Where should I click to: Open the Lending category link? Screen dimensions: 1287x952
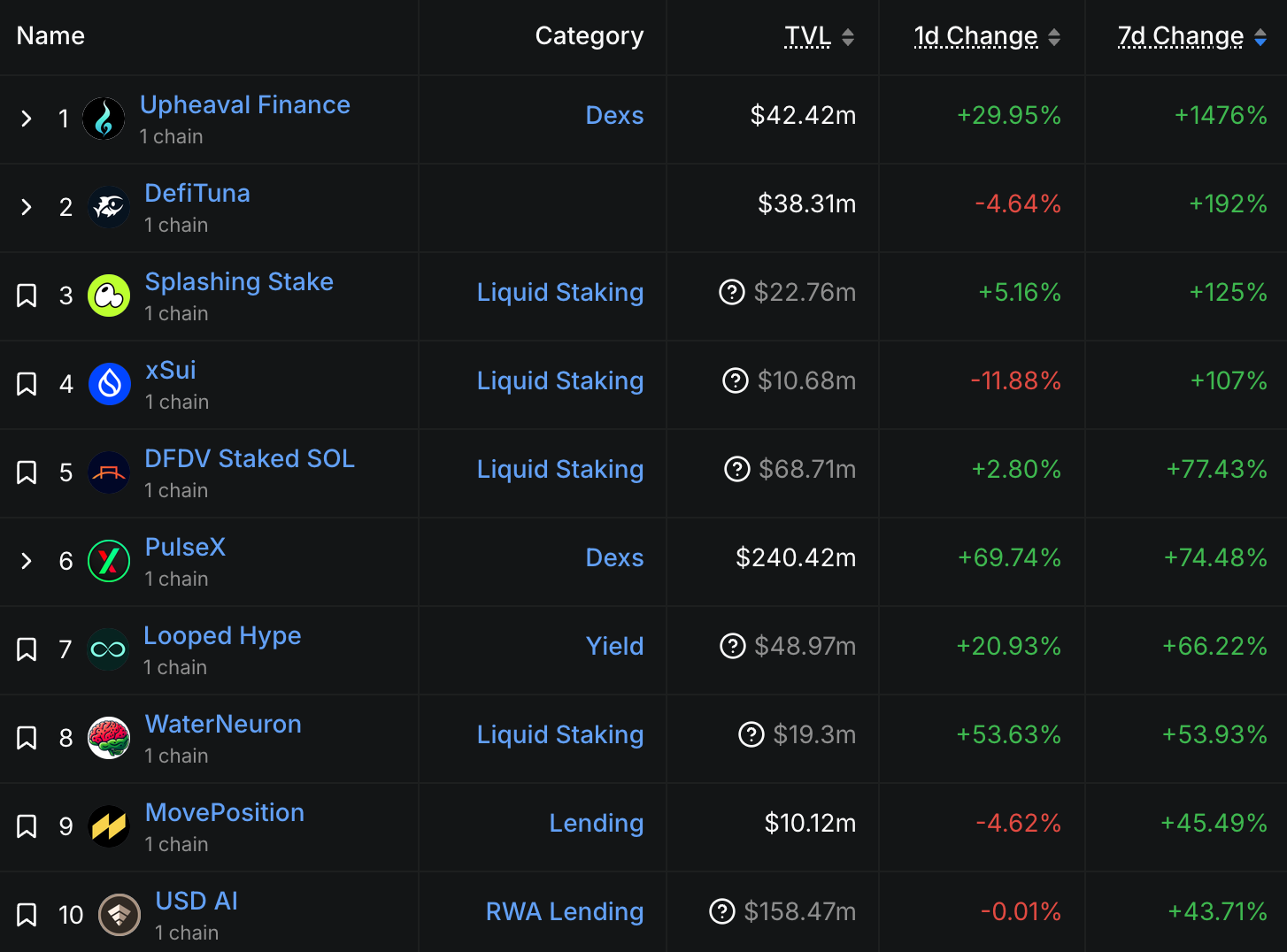[x=597, y=824]
